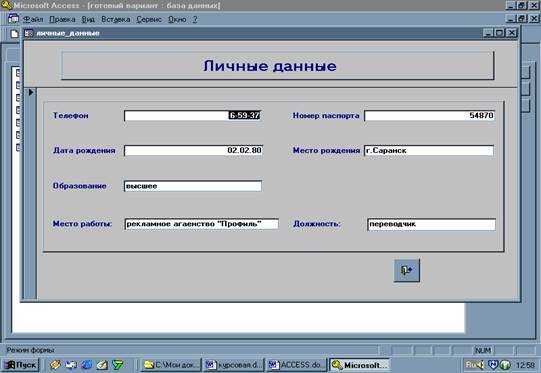This screenshot has width=541, height=373.
Task: Click the Ru language indicator in tray
Action: pyautogui.click(x=470, y=364)
